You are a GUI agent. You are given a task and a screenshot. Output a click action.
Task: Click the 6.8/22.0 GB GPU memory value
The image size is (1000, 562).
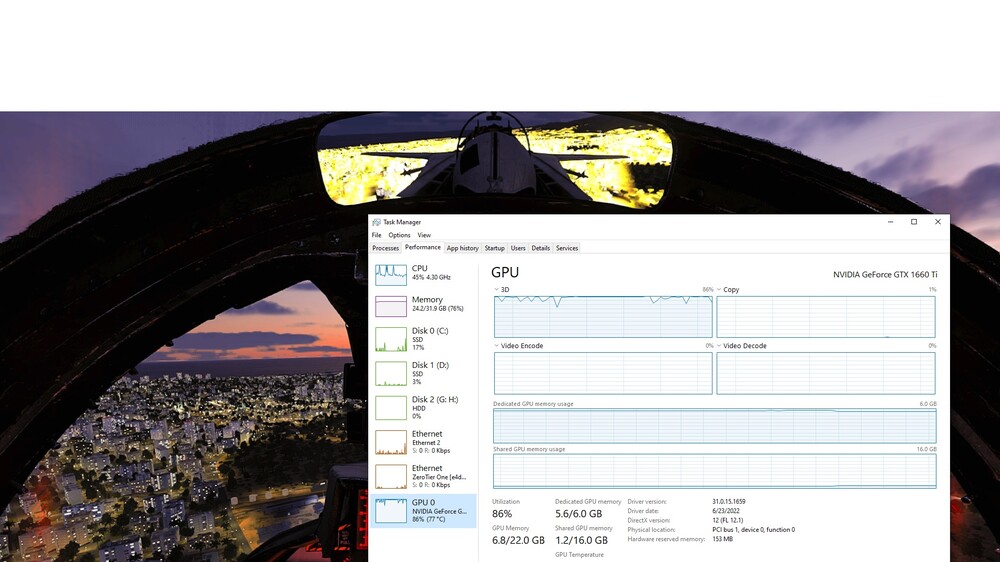[518, 540]
